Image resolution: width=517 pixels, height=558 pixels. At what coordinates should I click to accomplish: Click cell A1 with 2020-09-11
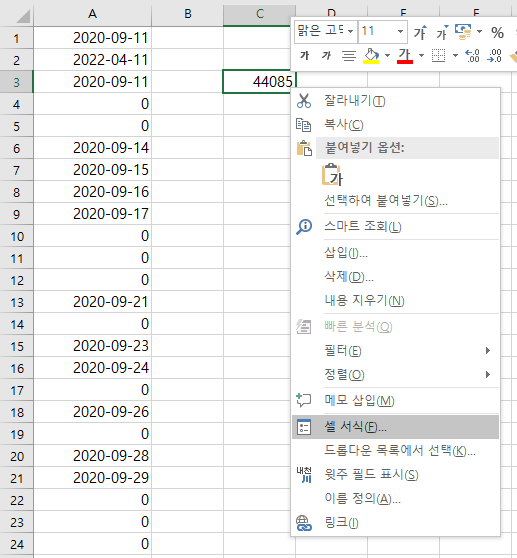pyautogui.click(x=93, y=38)
